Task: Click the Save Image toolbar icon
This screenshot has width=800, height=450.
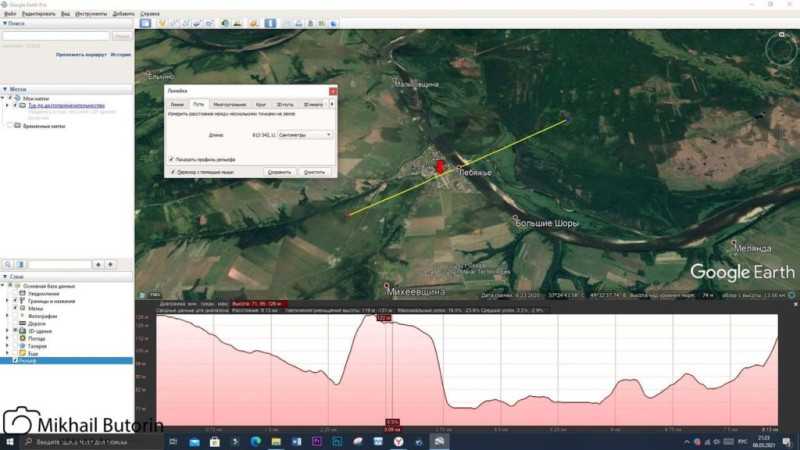Action: point(310,23)
